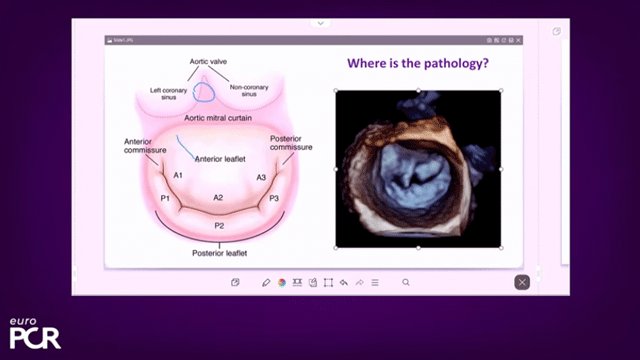This screenshot has width=640, height=360.
Task: Click the 'Non-coronary sinus' label
Action: 249,91
